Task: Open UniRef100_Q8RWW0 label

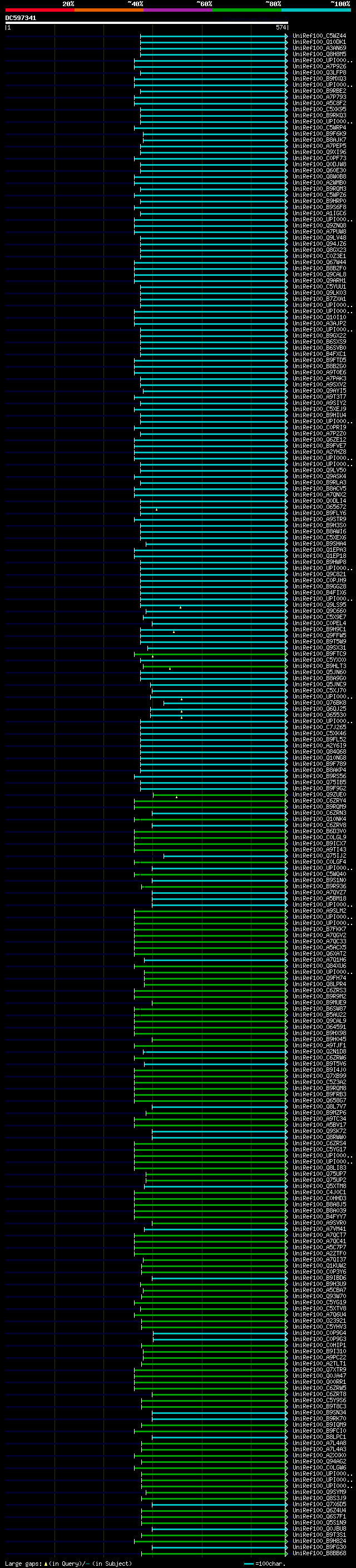Action: click(x=319, y=1137)
